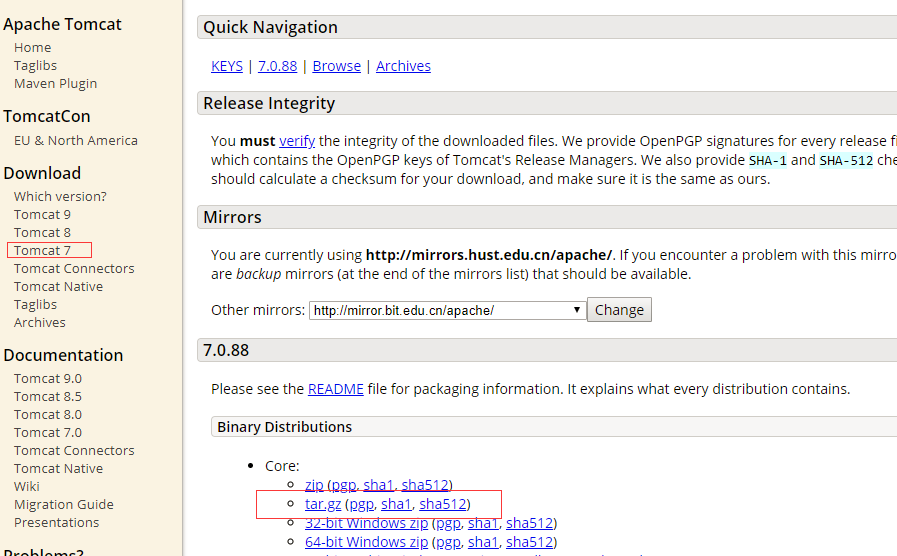The image size is (897, 556).
Task: Open sha512 checksum for 64-bit Windows zip
Action: coord(530,542)
